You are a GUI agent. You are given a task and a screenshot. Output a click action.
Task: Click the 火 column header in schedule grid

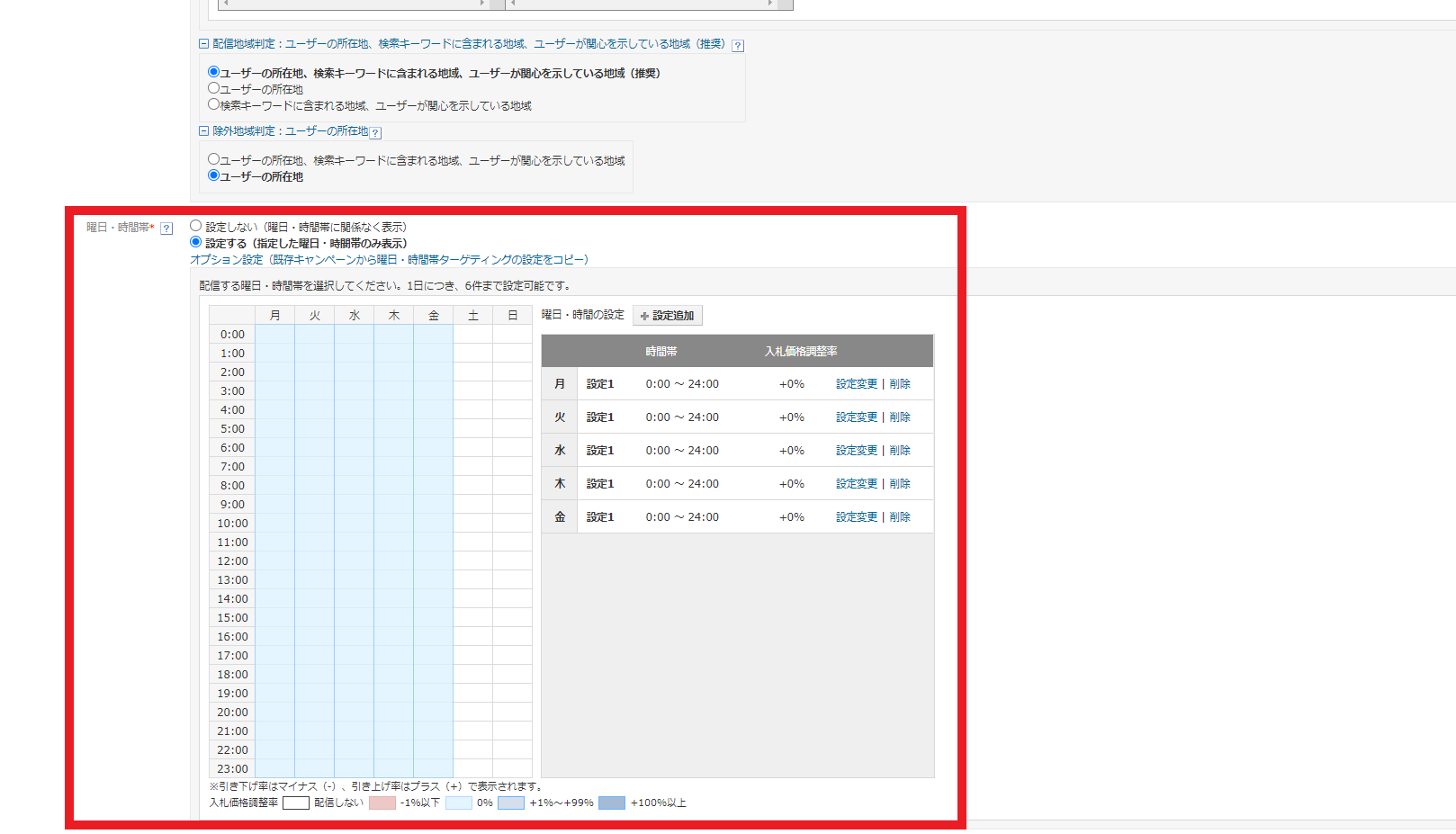pyautogui.click(x=315, y=315)
